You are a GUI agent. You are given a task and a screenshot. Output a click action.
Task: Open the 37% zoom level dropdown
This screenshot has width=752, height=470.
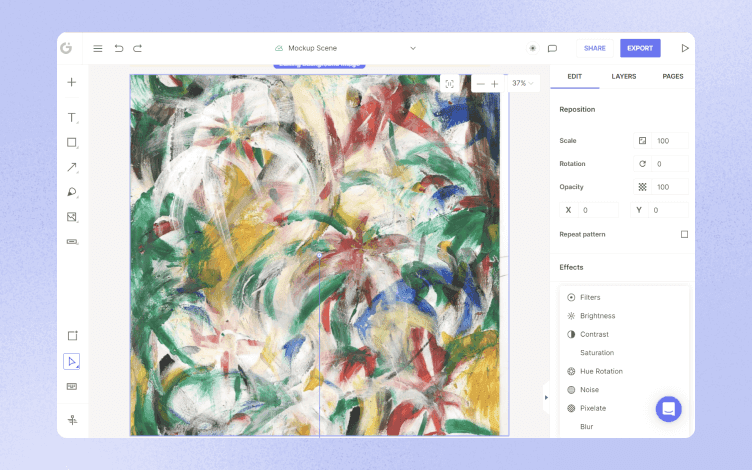[x=522, y=83]
